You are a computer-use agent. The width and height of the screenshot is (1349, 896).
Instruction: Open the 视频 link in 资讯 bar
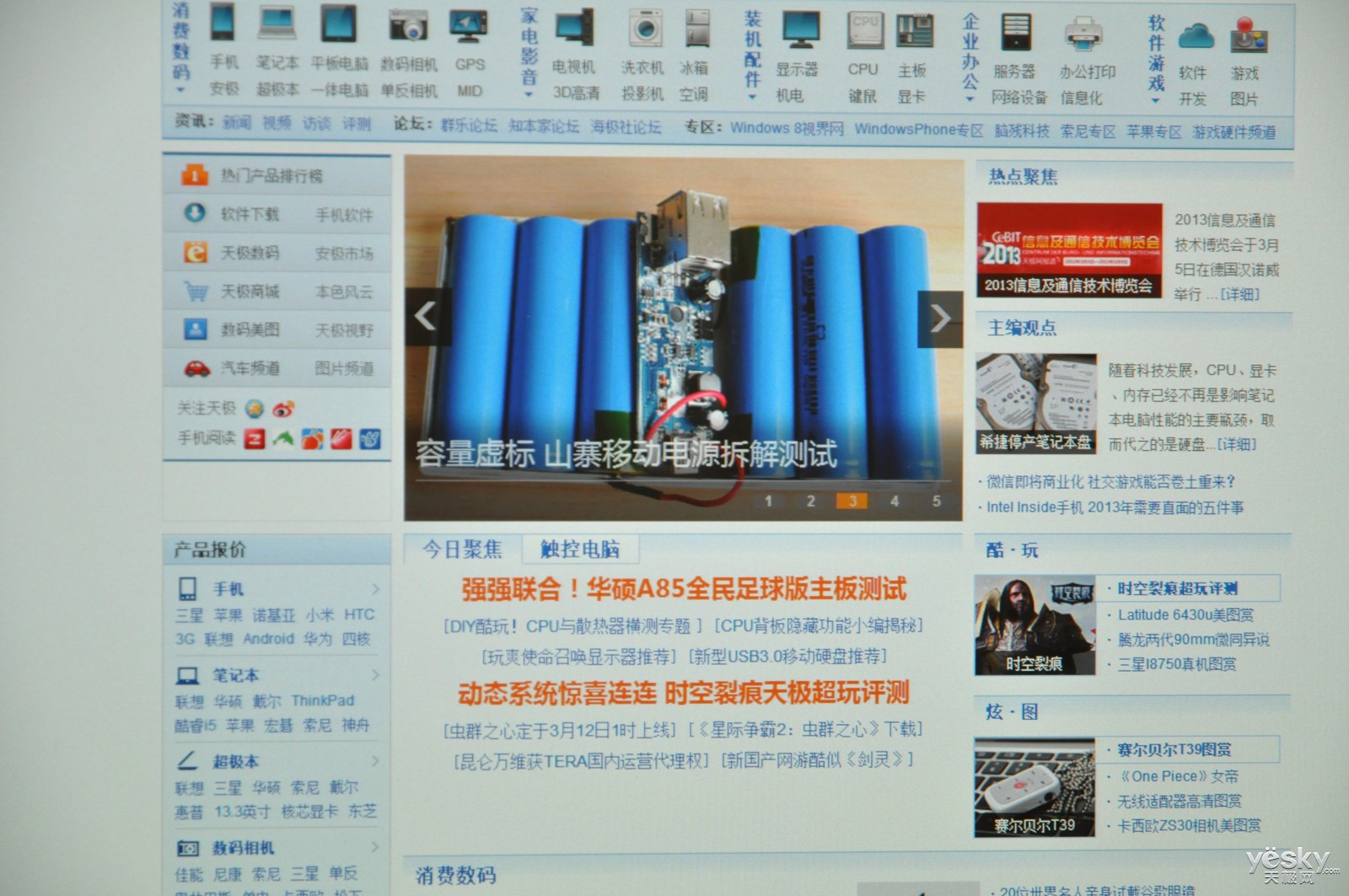click(x=277, y=123)
